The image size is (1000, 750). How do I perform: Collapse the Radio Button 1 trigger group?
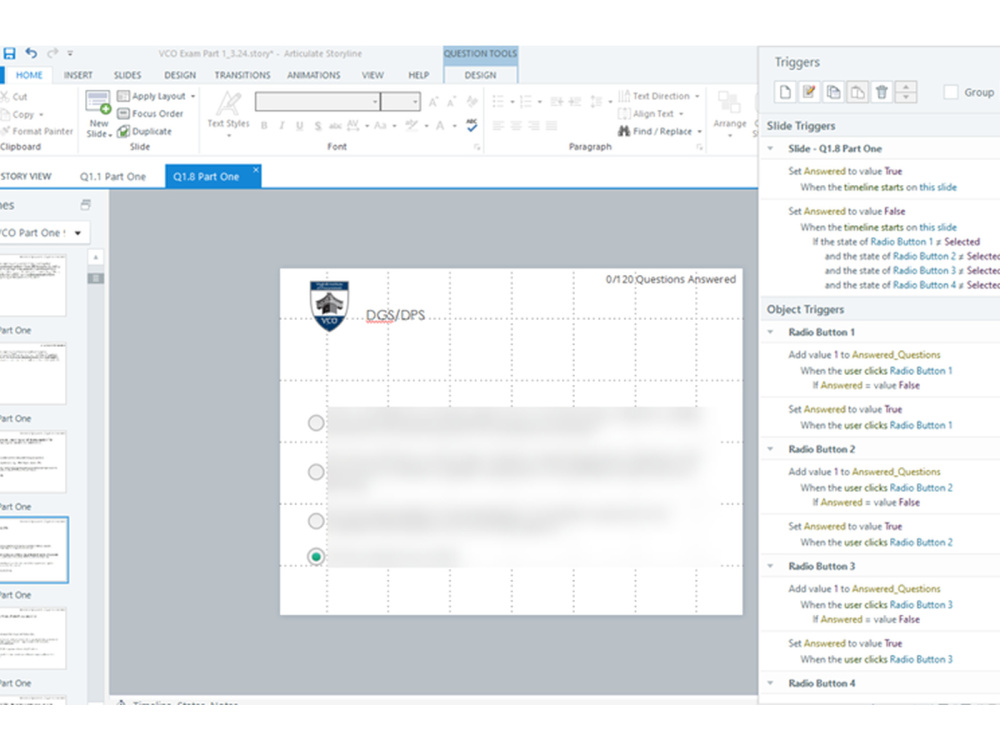pos(770,332)
